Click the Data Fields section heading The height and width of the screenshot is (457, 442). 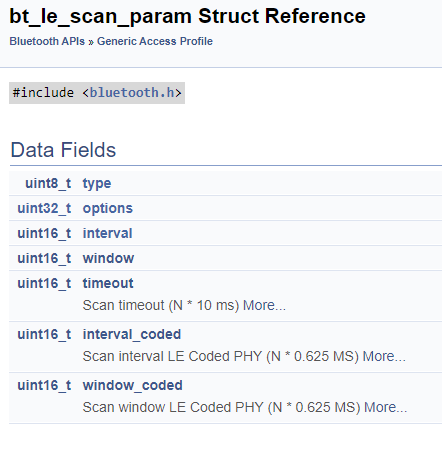(63, 150)
